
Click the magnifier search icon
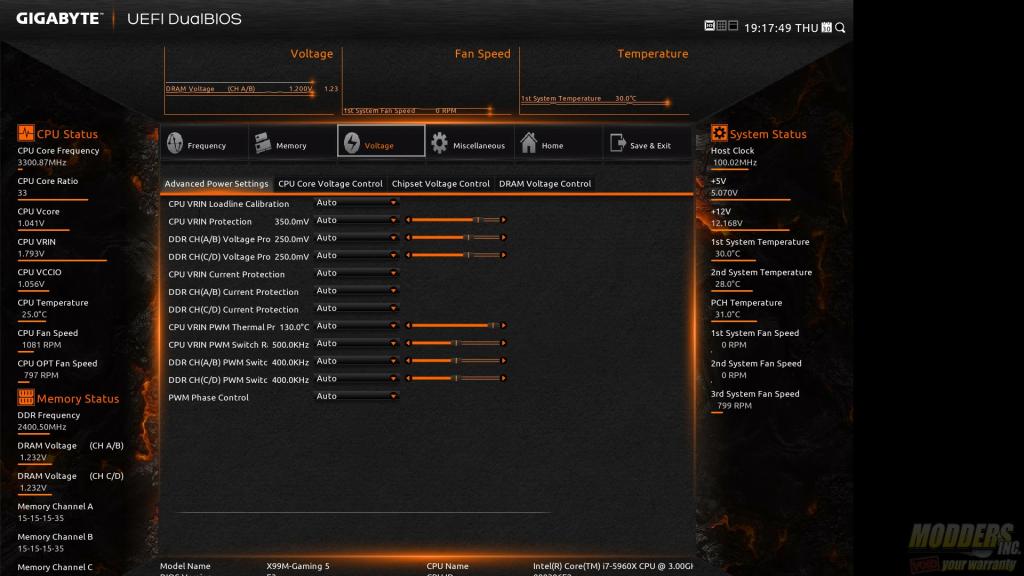click(840, 28)
